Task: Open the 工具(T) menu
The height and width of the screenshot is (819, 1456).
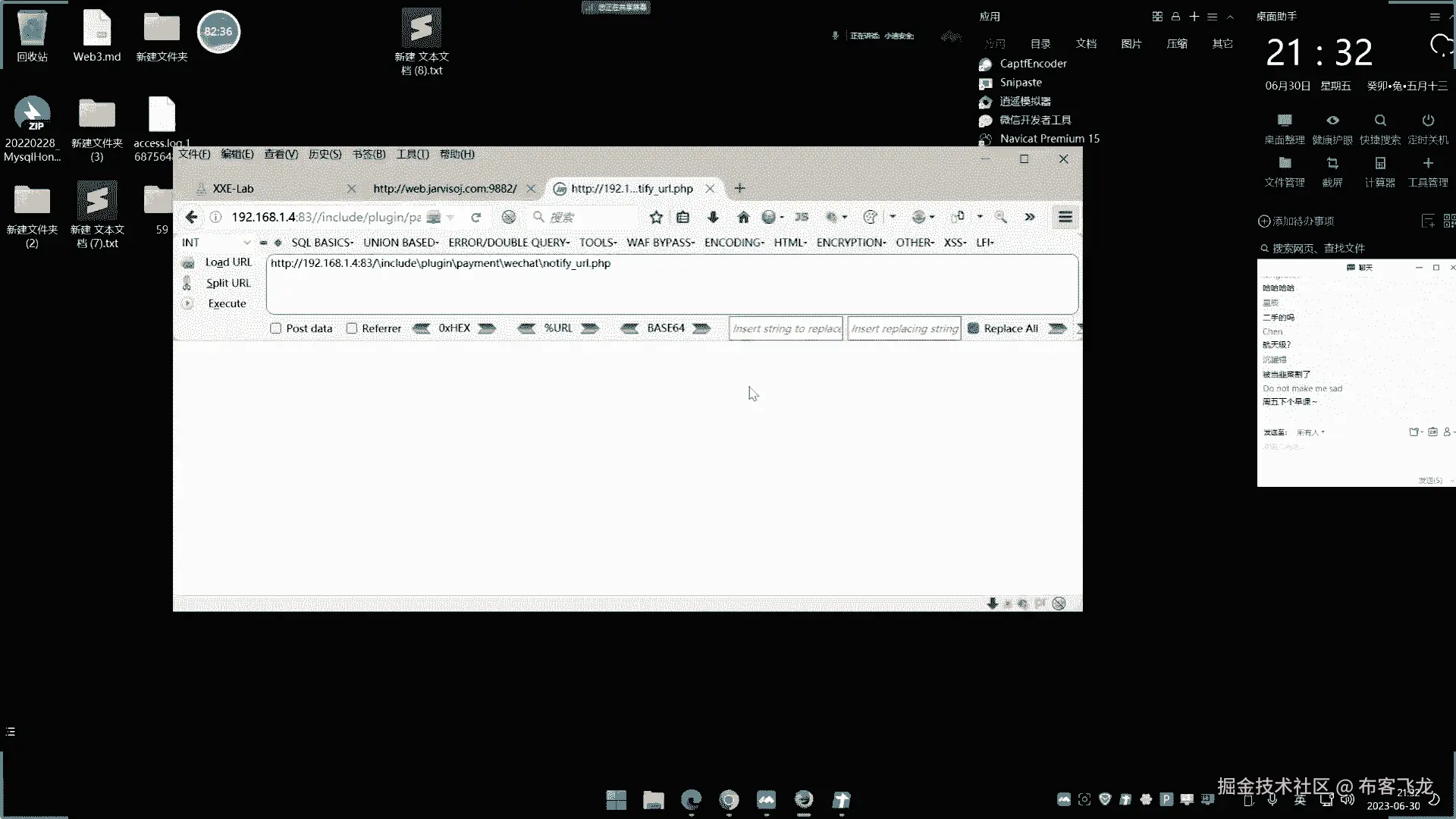Action: coord(413,154)
